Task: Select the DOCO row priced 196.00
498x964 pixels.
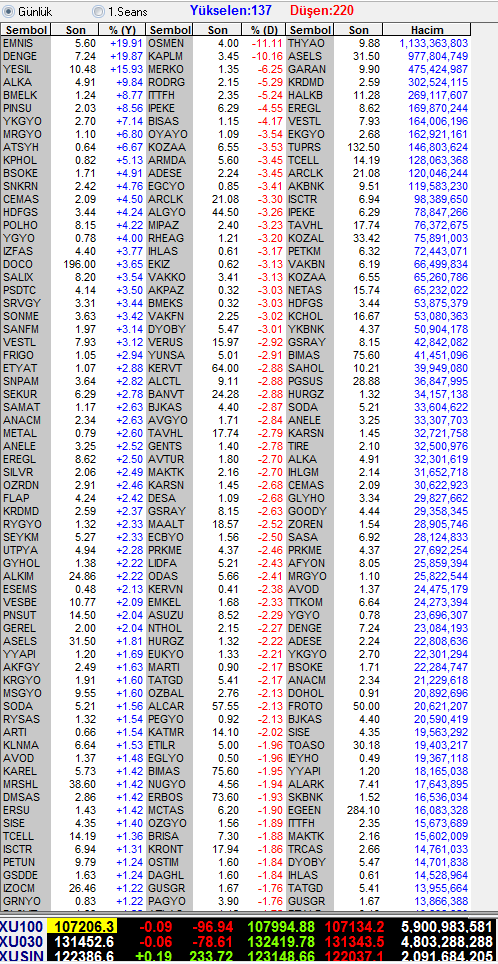Action: click(x=73, y=264)
